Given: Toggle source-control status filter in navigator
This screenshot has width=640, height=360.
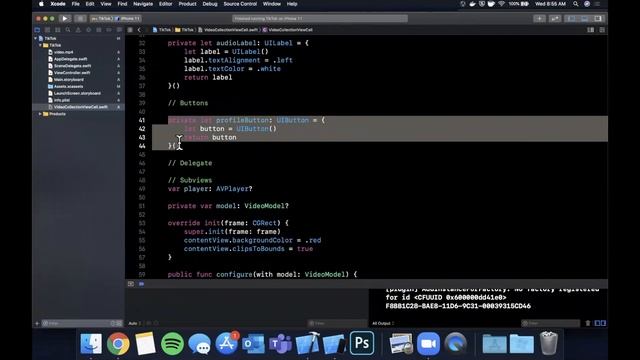Looking at the screenshot, I should [119, 323].
